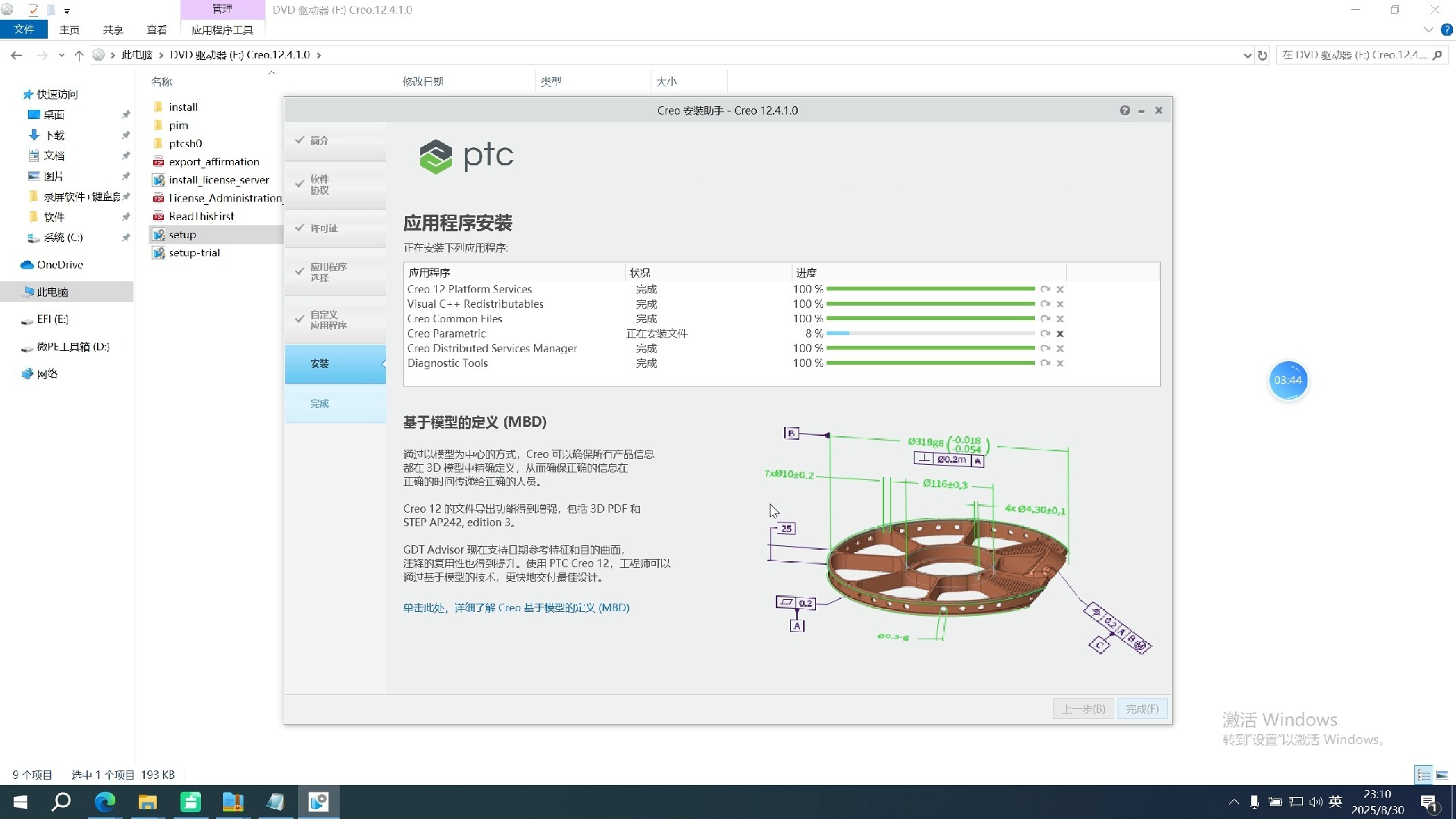The image size is (1456, 819).
Task: Go up one folder level in Explorer
Action: click(79, 55)
